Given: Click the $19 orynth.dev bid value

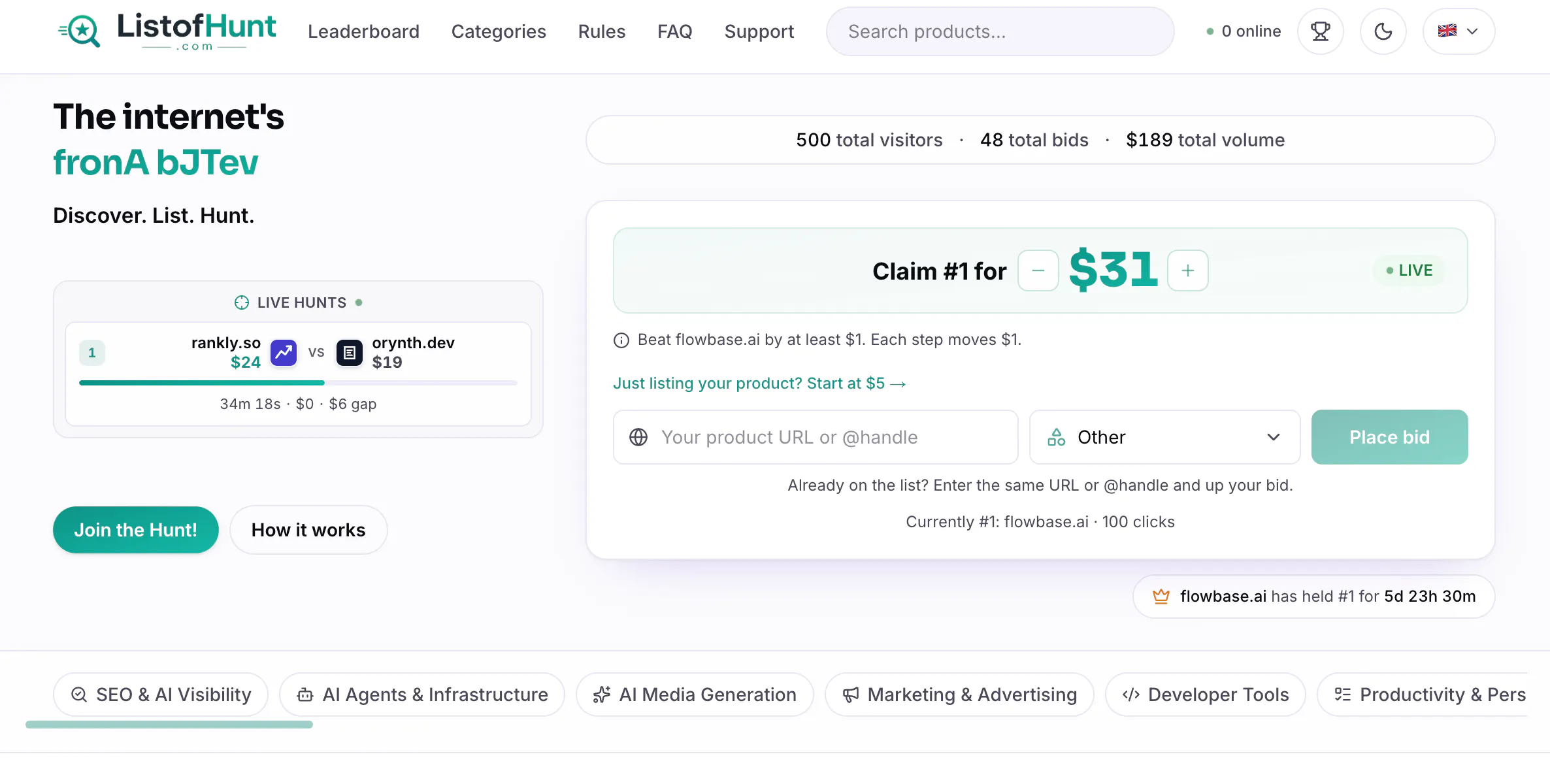Looking at the screenshot, I should tap(387, 362).
